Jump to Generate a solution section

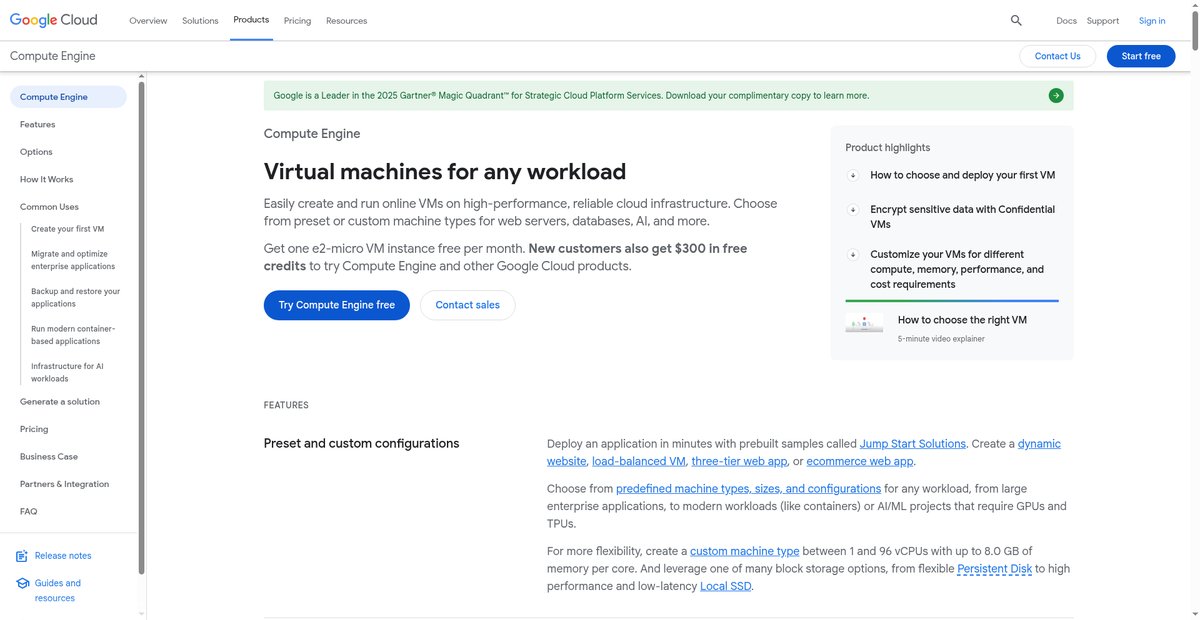click(x=60, y=402)
